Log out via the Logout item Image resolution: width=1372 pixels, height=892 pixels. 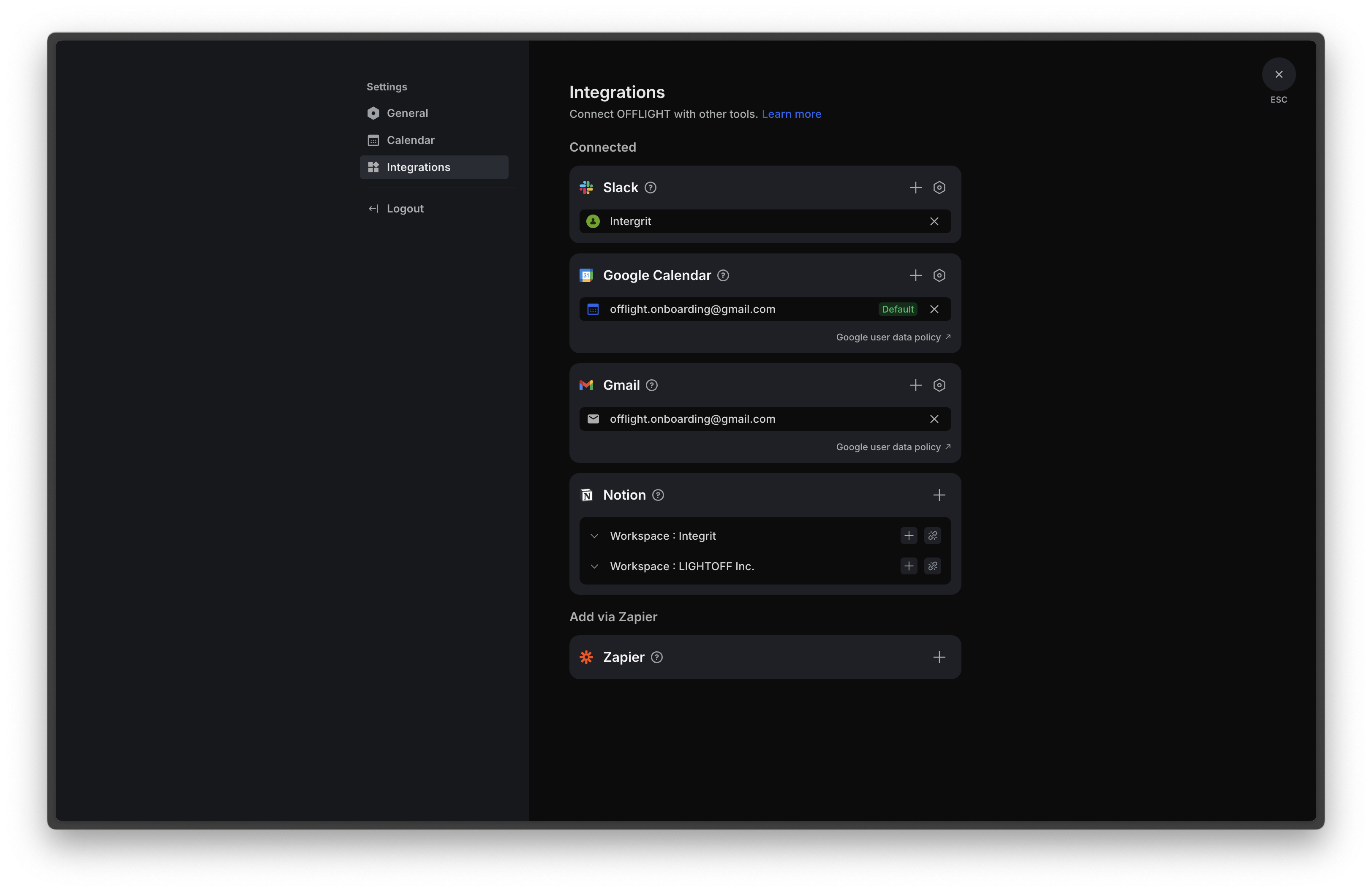coord(405,209)
